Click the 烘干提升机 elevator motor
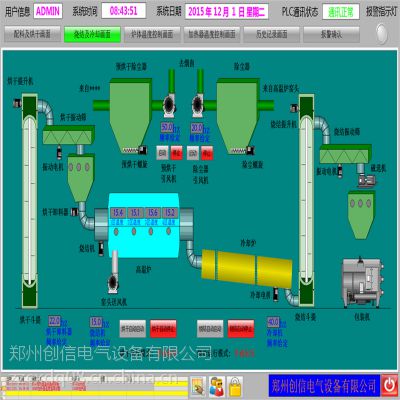The image size is (400, 400). coord(17,103)
